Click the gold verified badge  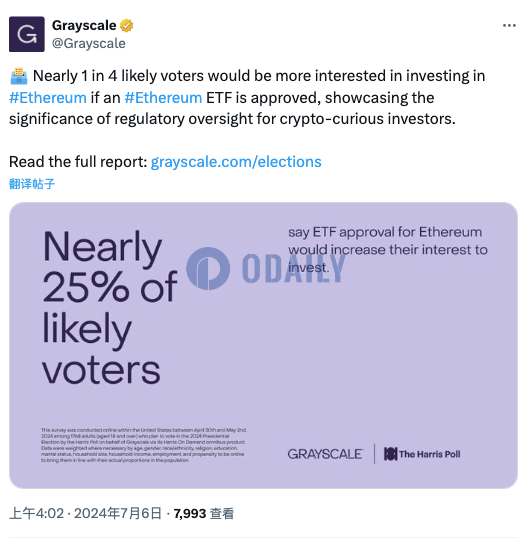point(127,25)
